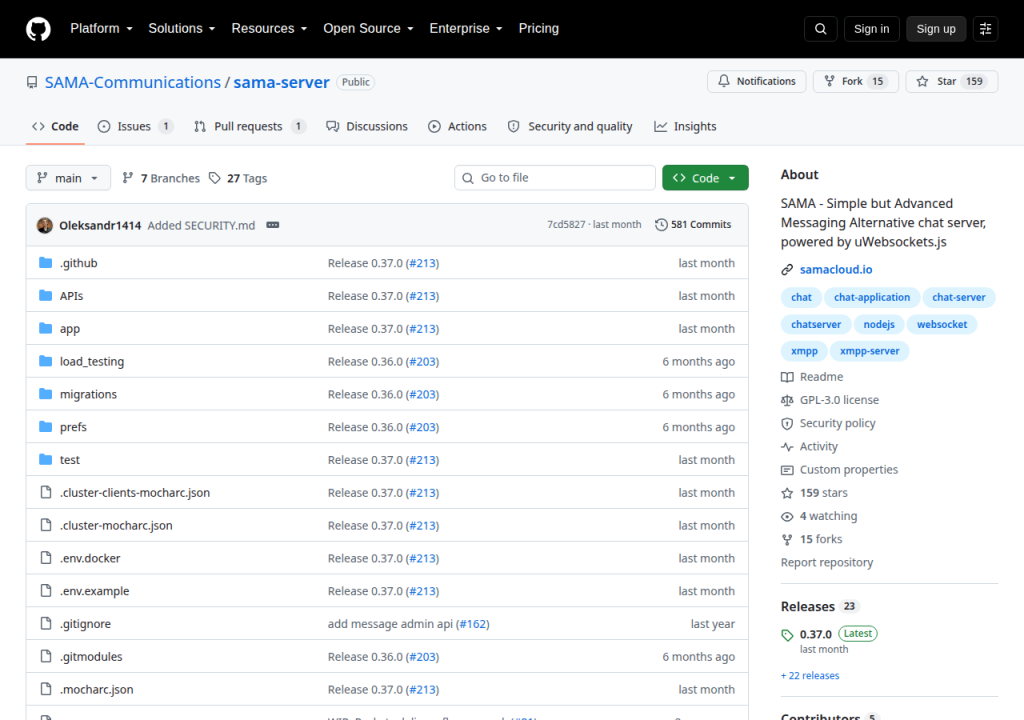Open the Security and quality tab
The width and height of the screenshot is (1024, 720).
coord(570,126)
